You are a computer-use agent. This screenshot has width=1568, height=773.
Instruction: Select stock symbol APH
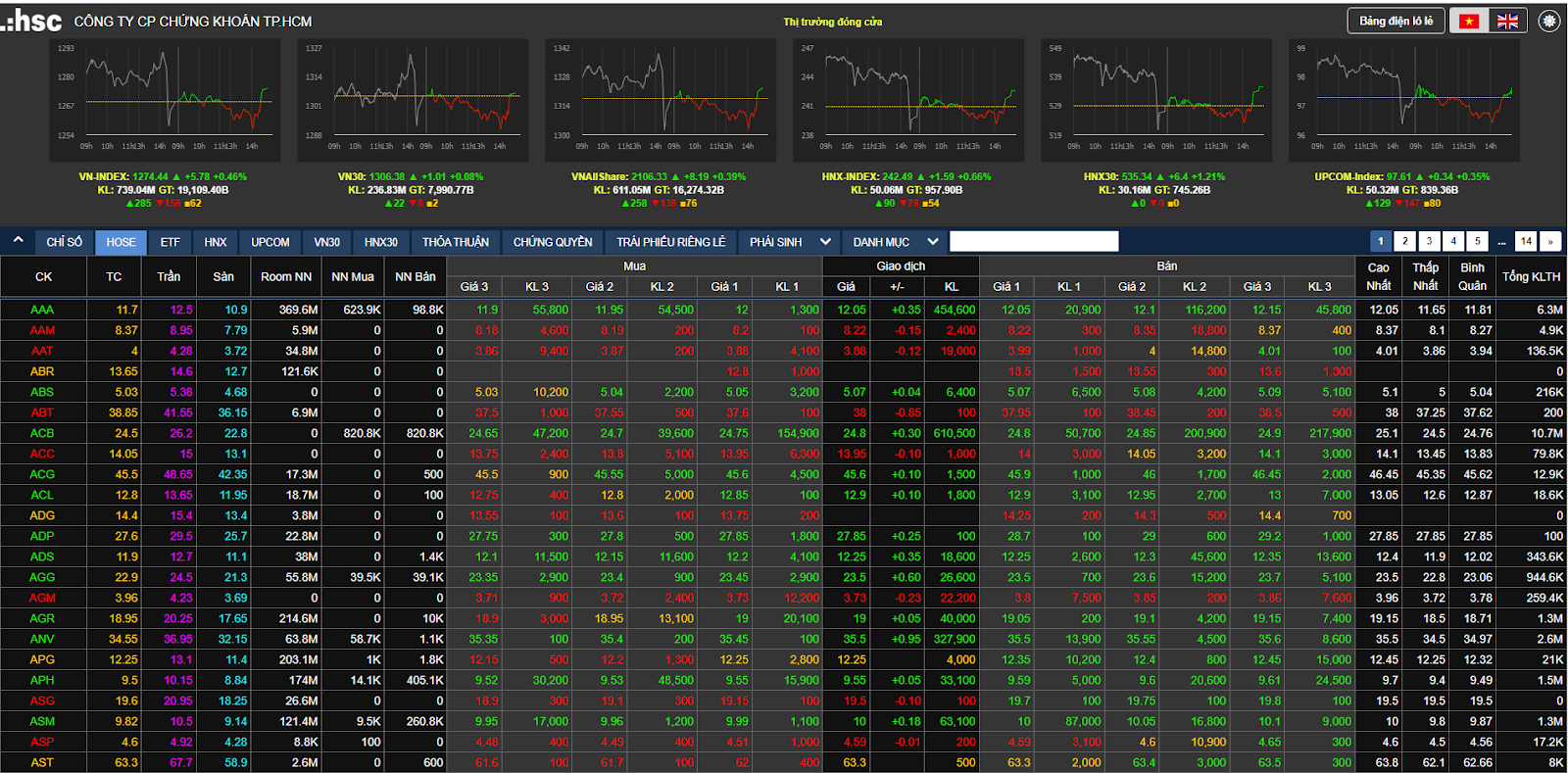(x=42, y=680)
